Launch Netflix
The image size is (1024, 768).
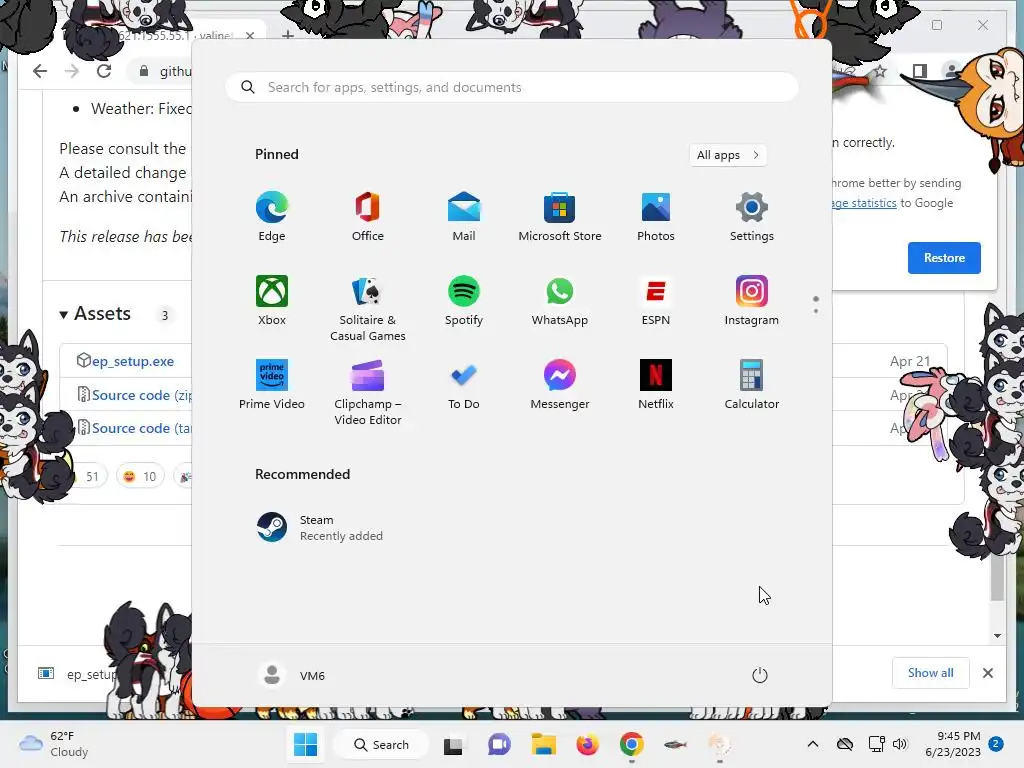point(656,385)
